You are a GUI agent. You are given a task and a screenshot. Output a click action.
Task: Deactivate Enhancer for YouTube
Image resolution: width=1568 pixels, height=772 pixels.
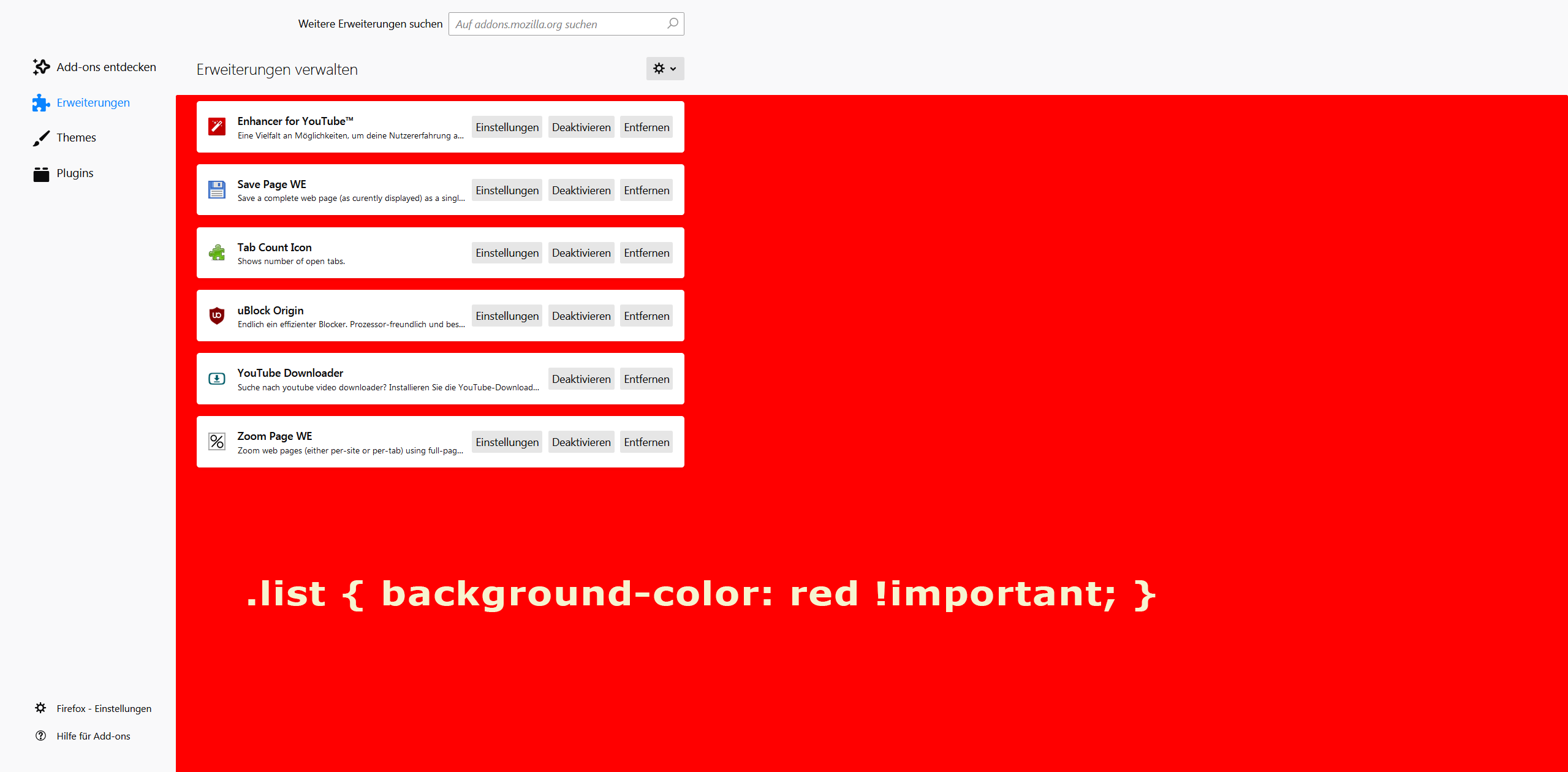coord(581,127)
